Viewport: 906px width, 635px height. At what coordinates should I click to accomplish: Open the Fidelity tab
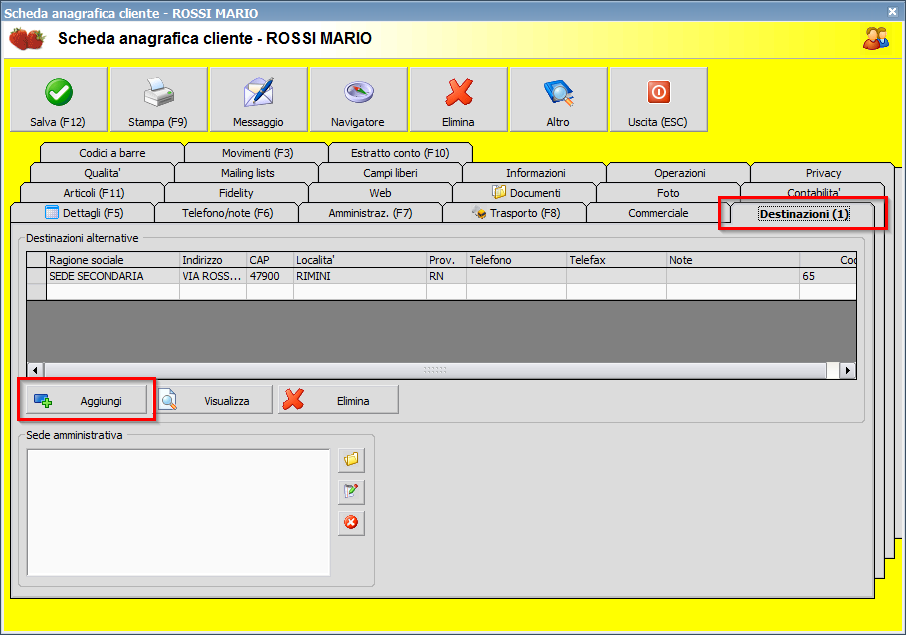[x=236, y=193]
